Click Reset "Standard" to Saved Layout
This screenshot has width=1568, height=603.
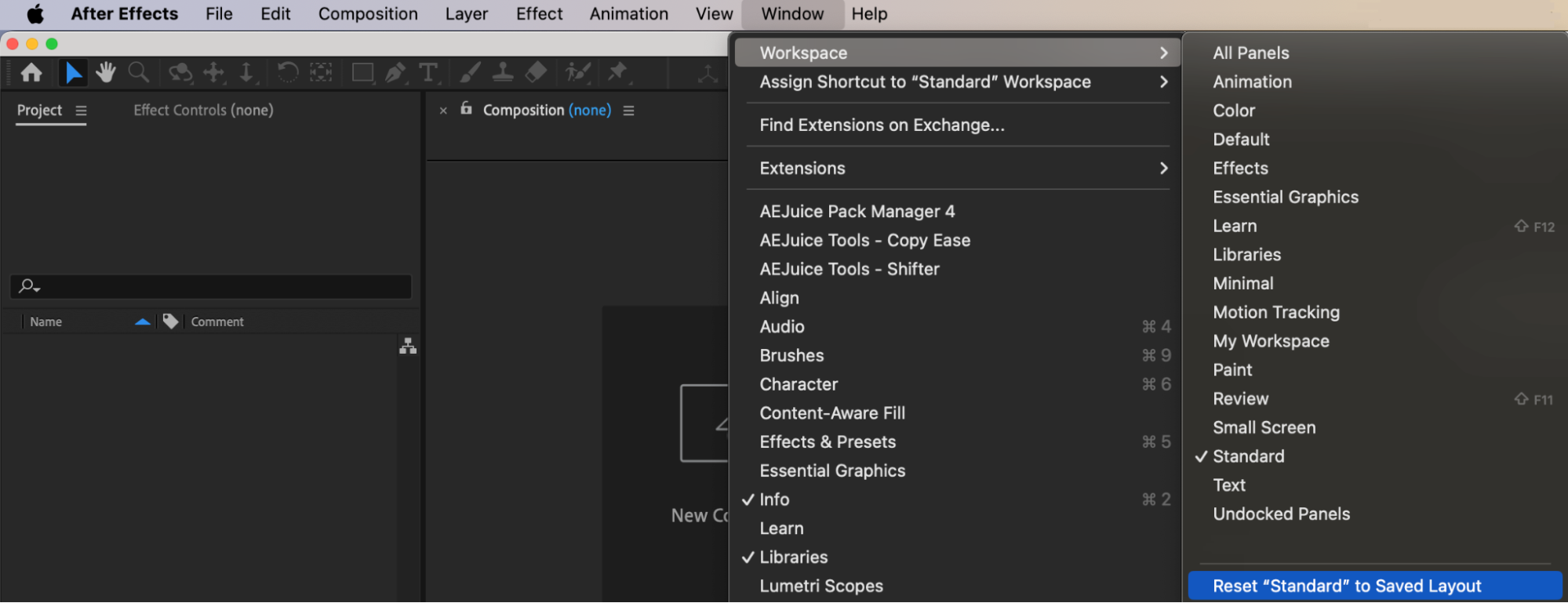[1347, 587]
